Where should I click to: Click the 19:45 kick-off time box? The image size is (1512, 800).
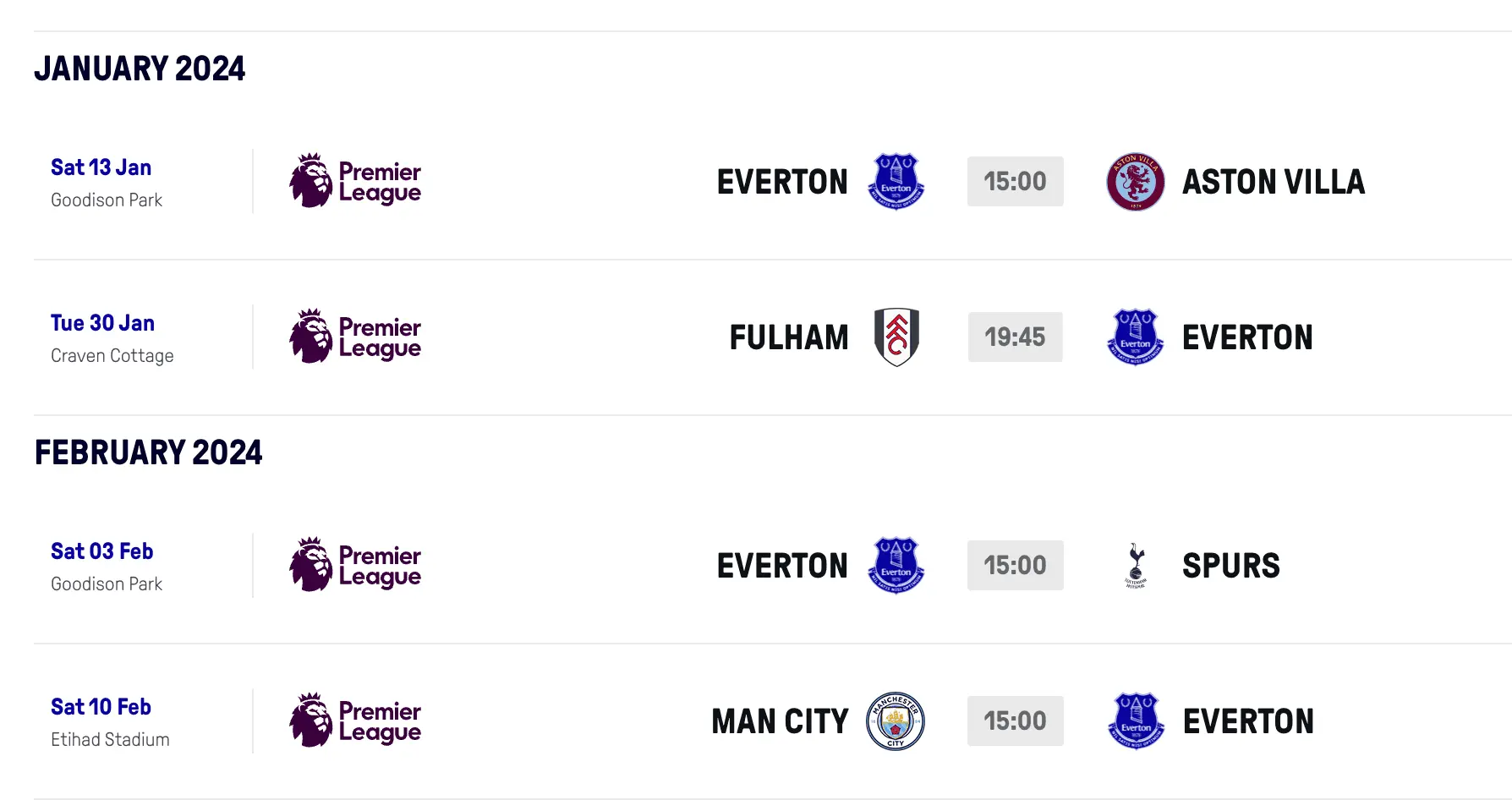coord(1015,337)
